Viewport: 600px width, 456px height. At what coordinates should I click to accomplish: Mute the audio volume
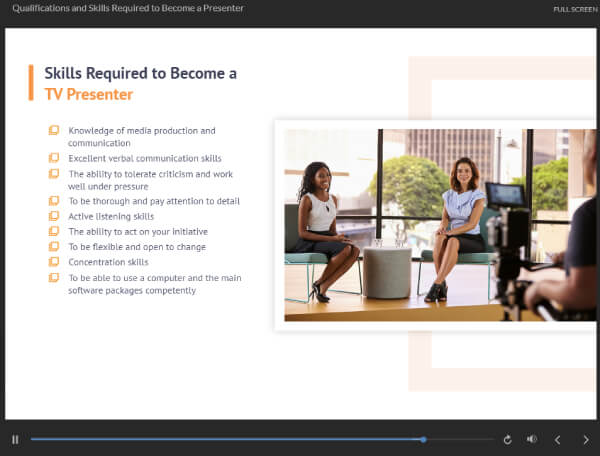click(532, 439)
